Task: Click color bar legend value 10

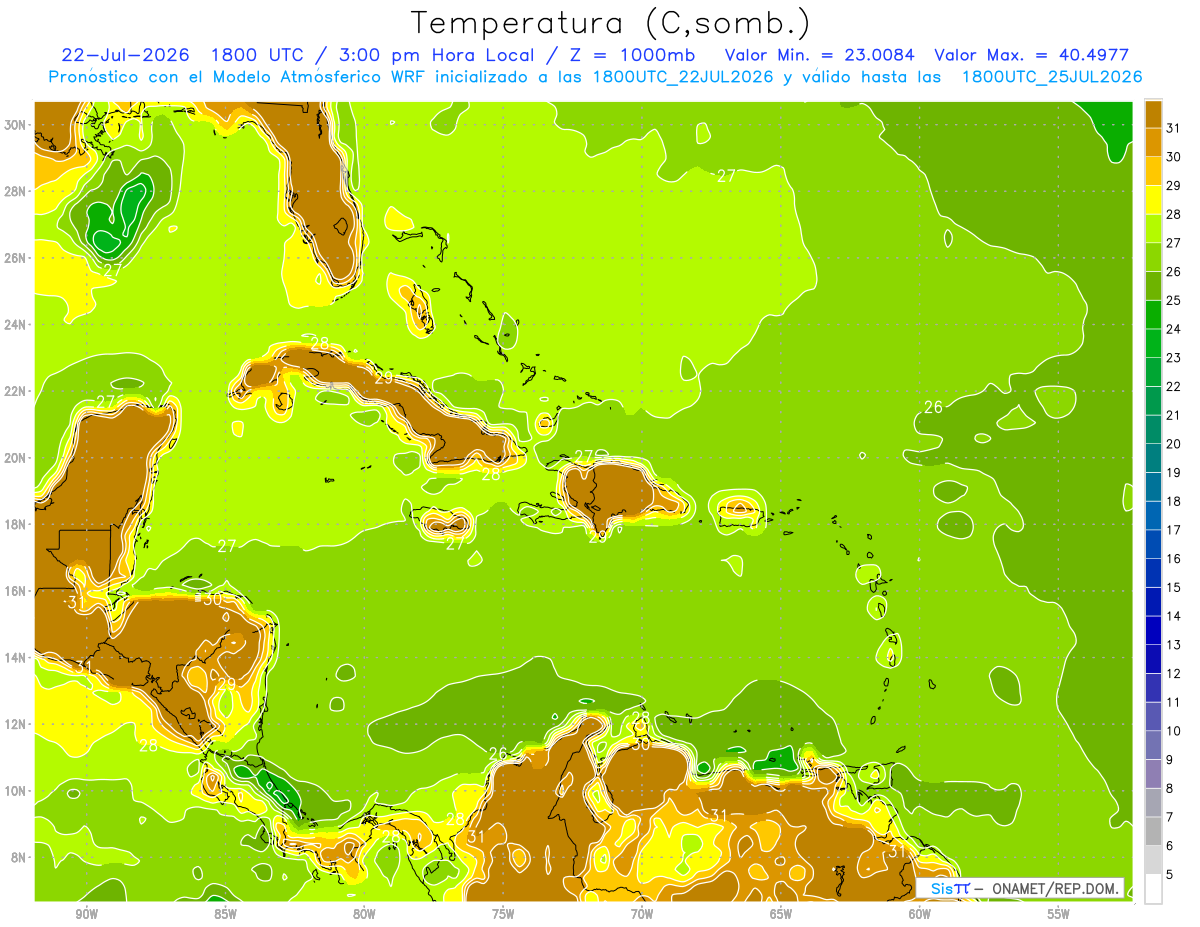Action: tap(1173, 731)
